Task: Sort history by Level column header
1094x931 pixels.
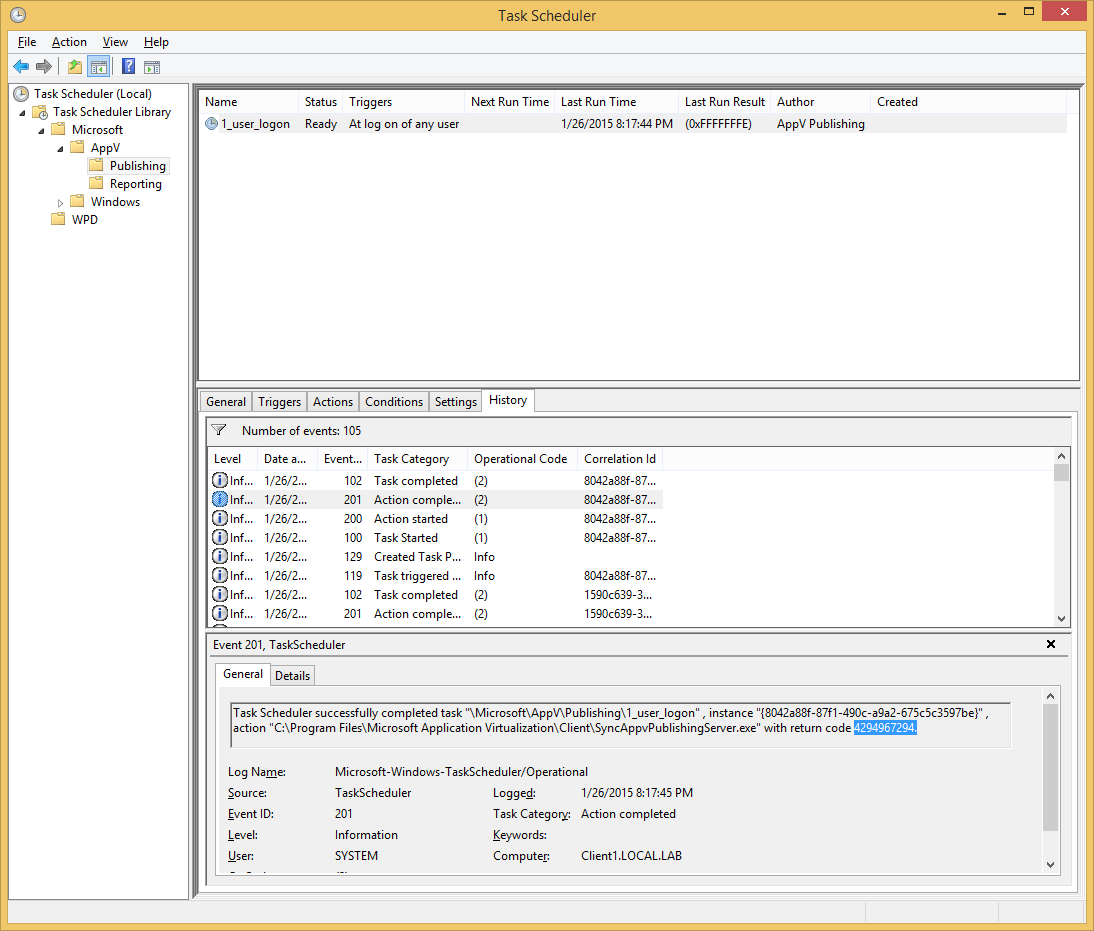Action: click(x=232, y=459)
